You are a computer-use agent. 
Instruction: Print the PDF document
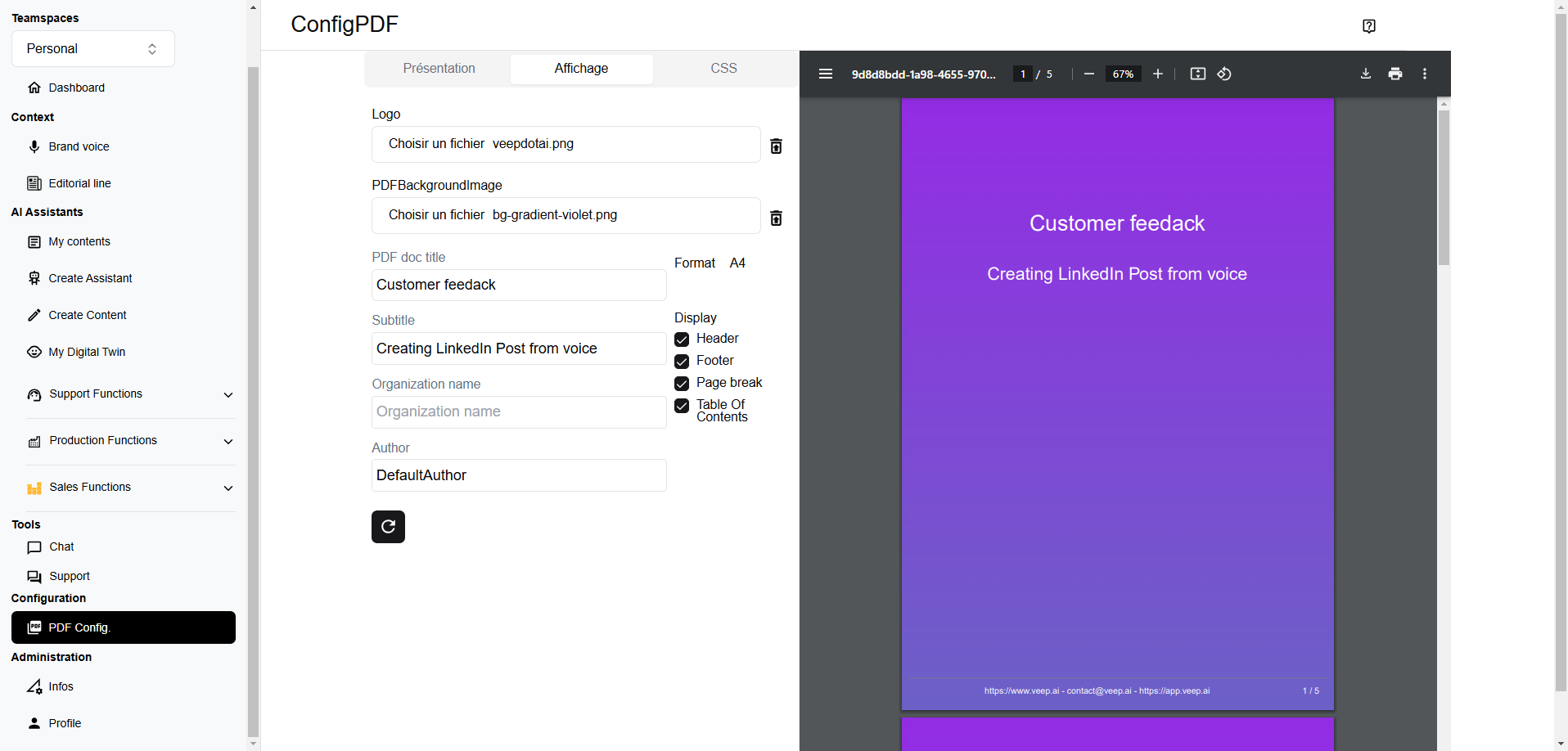click(x=1395, y=74)
